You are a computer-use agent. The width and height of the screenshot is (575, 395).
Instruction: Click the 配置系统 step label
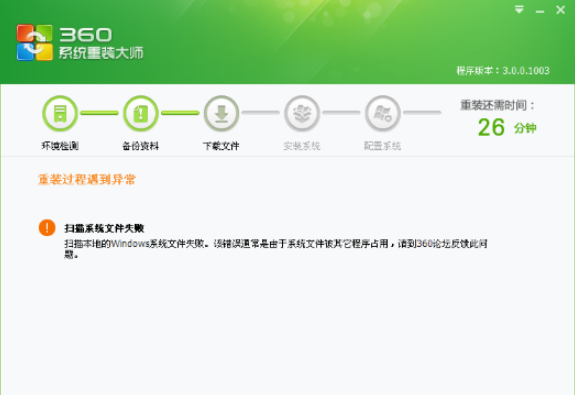[382, 146]
